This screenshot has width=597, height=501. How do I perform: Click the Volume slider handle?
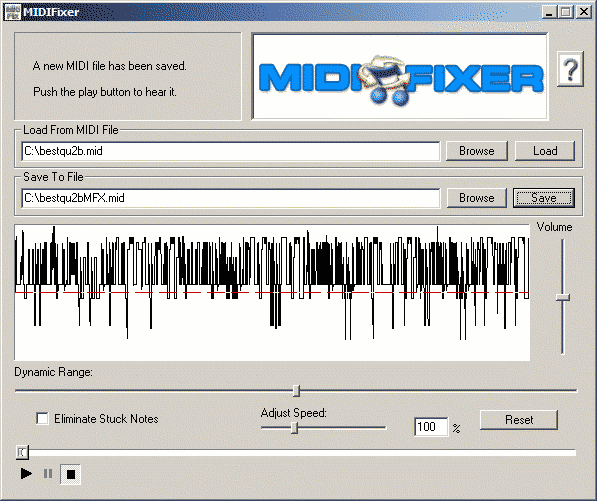(563, 297)
